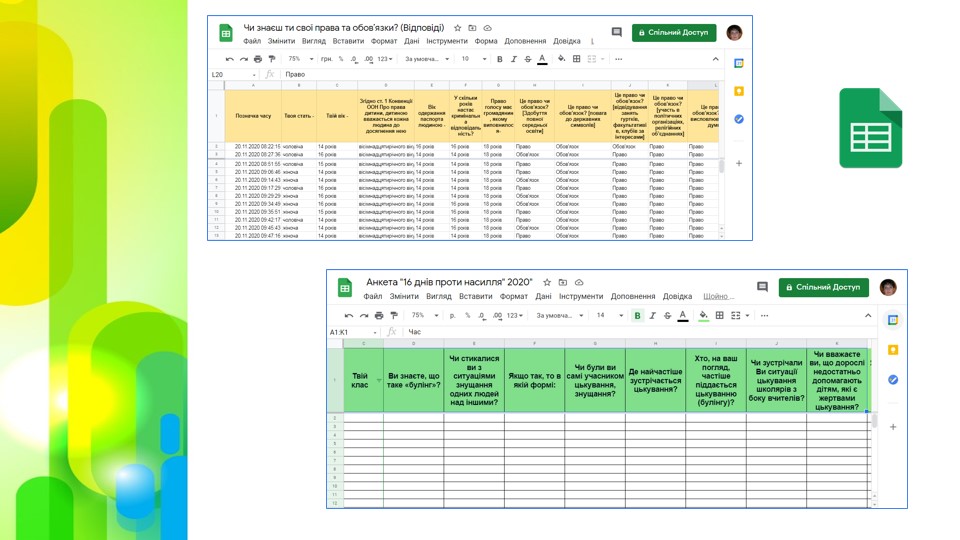Click Redo in the lower 'Анкета' spreadsheet toolbar
Screen dimensions: 960x540
click(x=364, y=316)
